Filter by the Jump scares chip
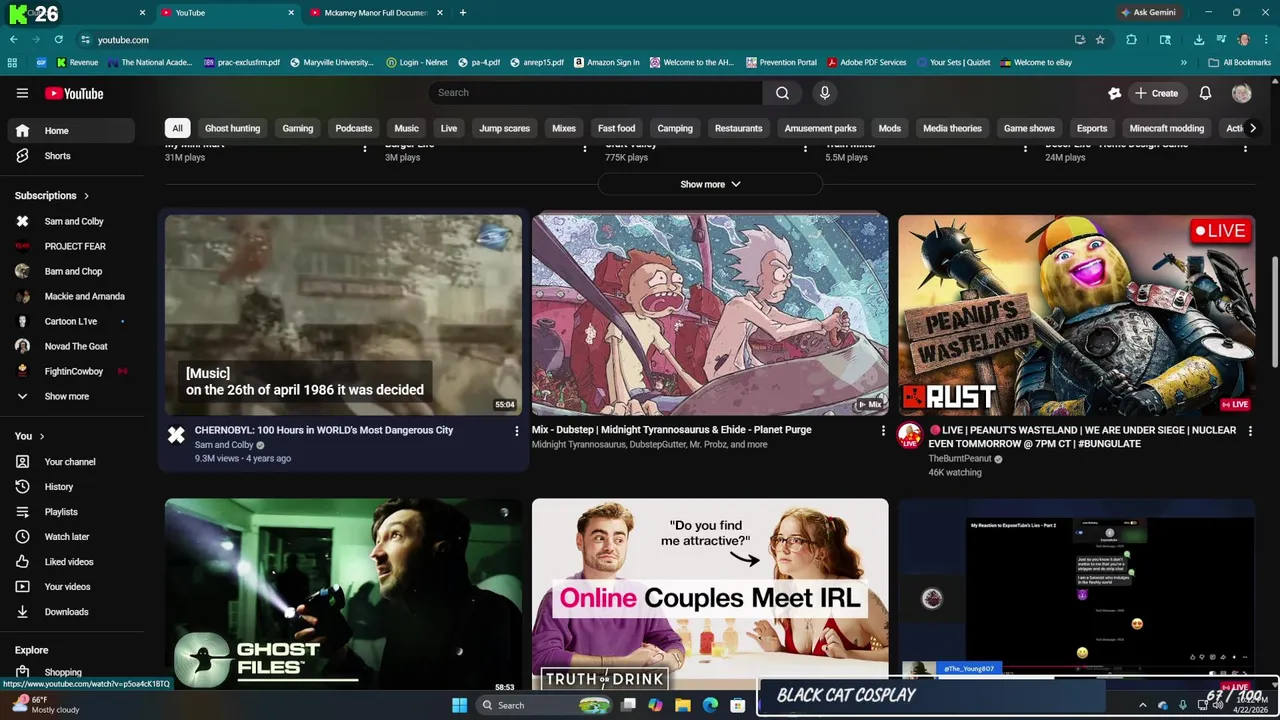Viewport: 1280px width, 720px height. click(x=504, y=128)
